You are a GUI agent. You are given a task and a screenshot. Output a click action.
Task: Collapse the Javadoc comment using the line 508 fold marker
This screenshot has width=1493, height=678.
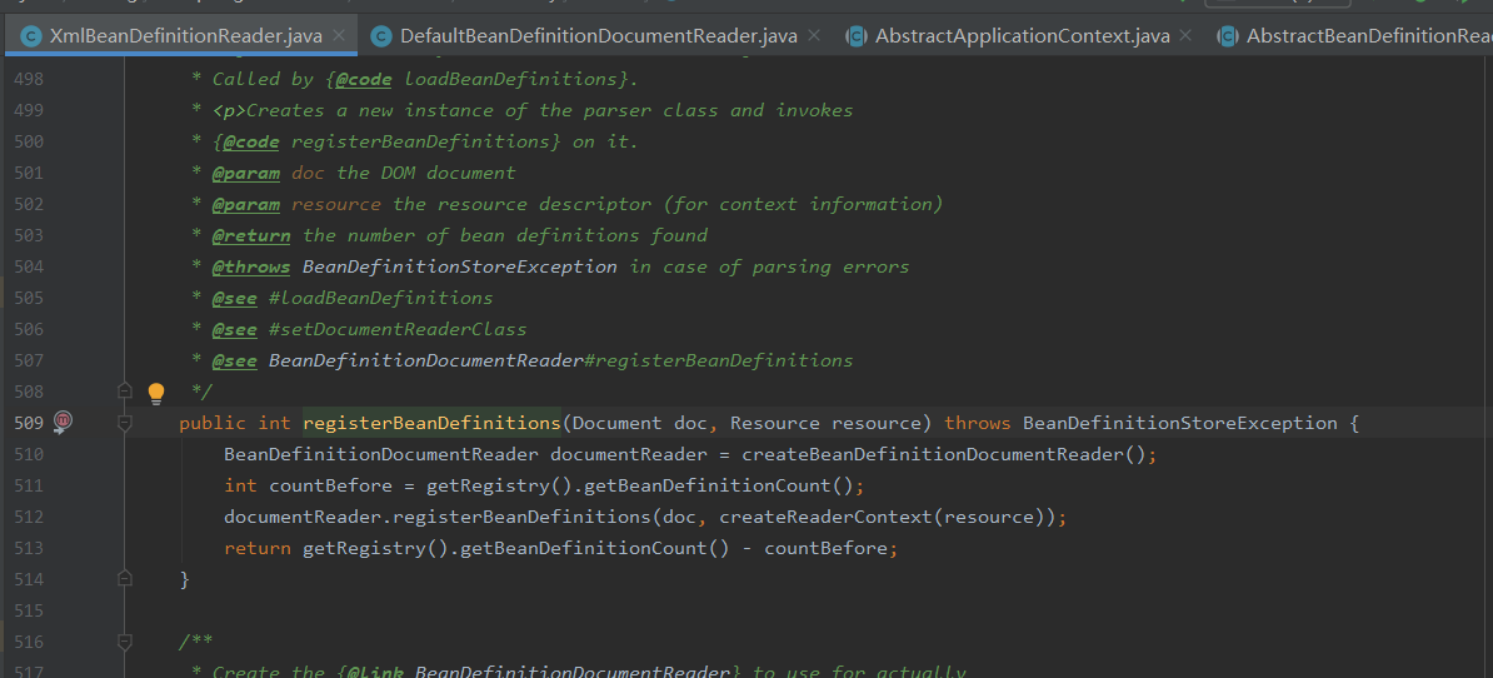point(124,391)
